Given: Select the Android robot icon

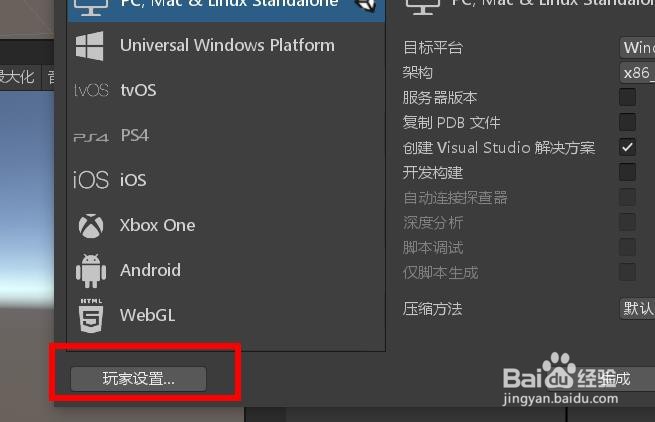Looking at the screenshot, I should click(x=91, y=271).
